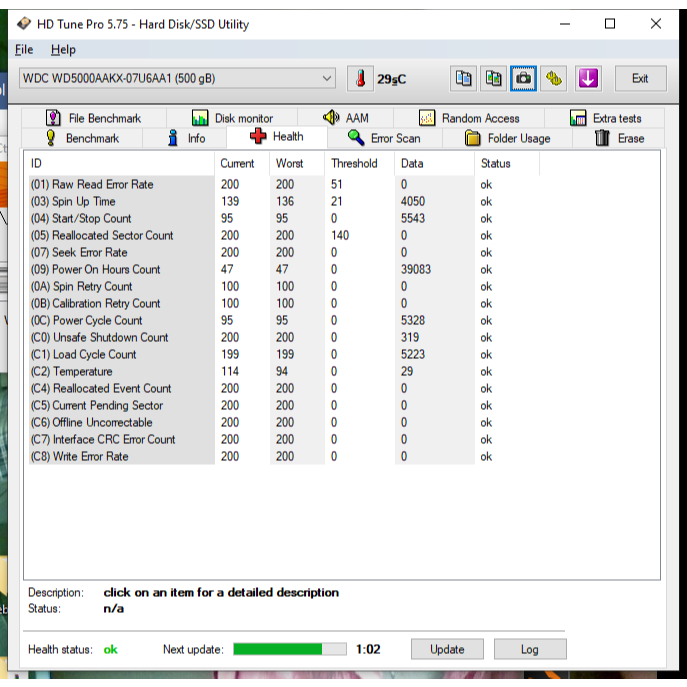The width and height of the screenshot is (687, 687).
Task: Open the options wrench icon
Action: [555, 78]
